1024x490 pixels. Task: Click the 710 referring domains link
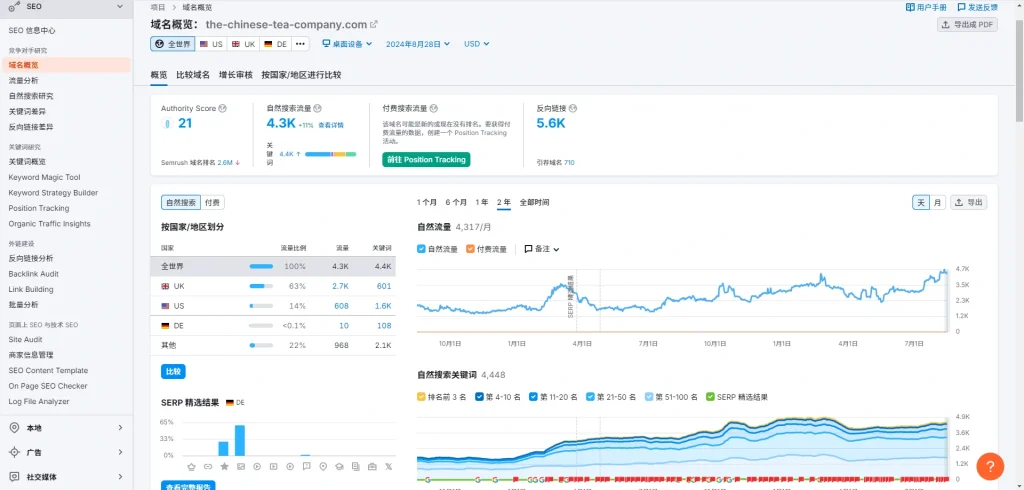pyautogui.click(x=569, y=162)
